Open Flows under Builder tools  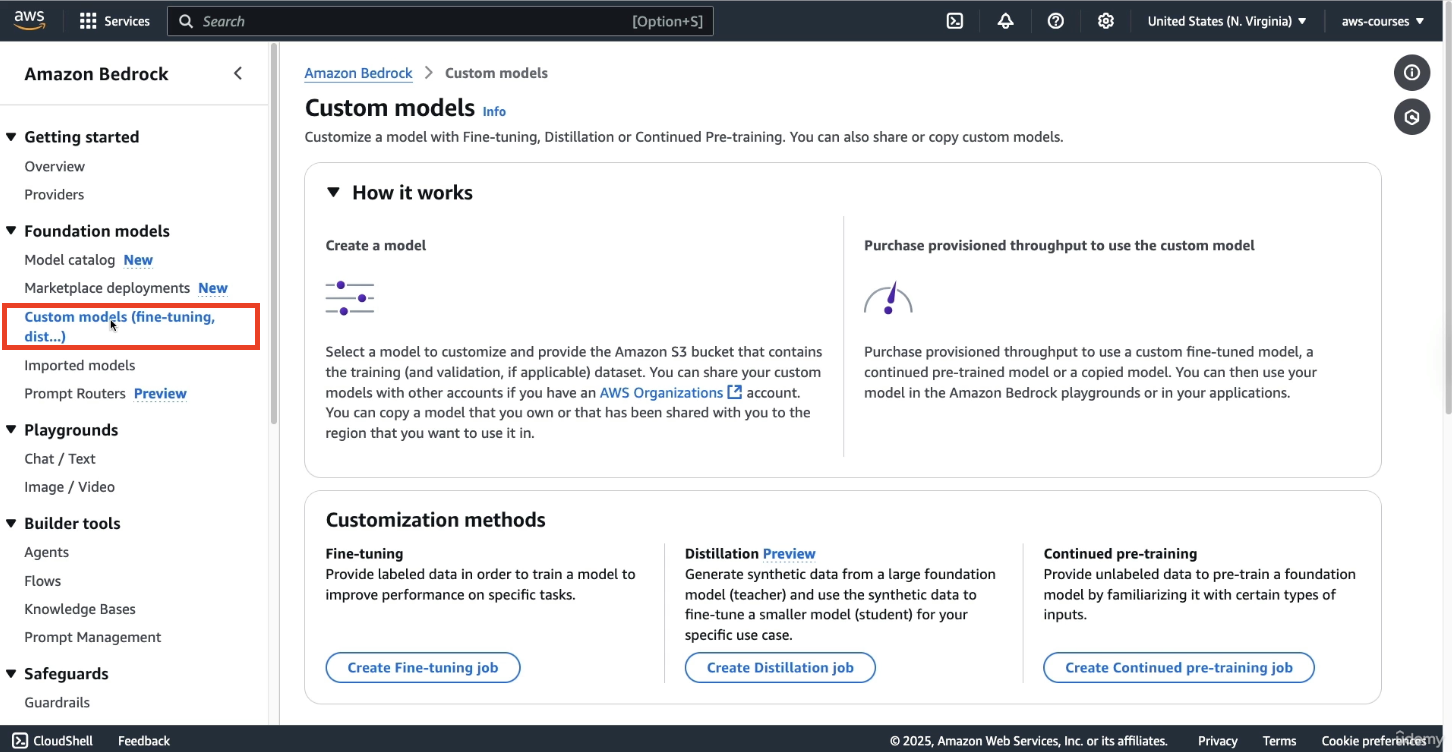pyautogui.click(x=43, y=581)
